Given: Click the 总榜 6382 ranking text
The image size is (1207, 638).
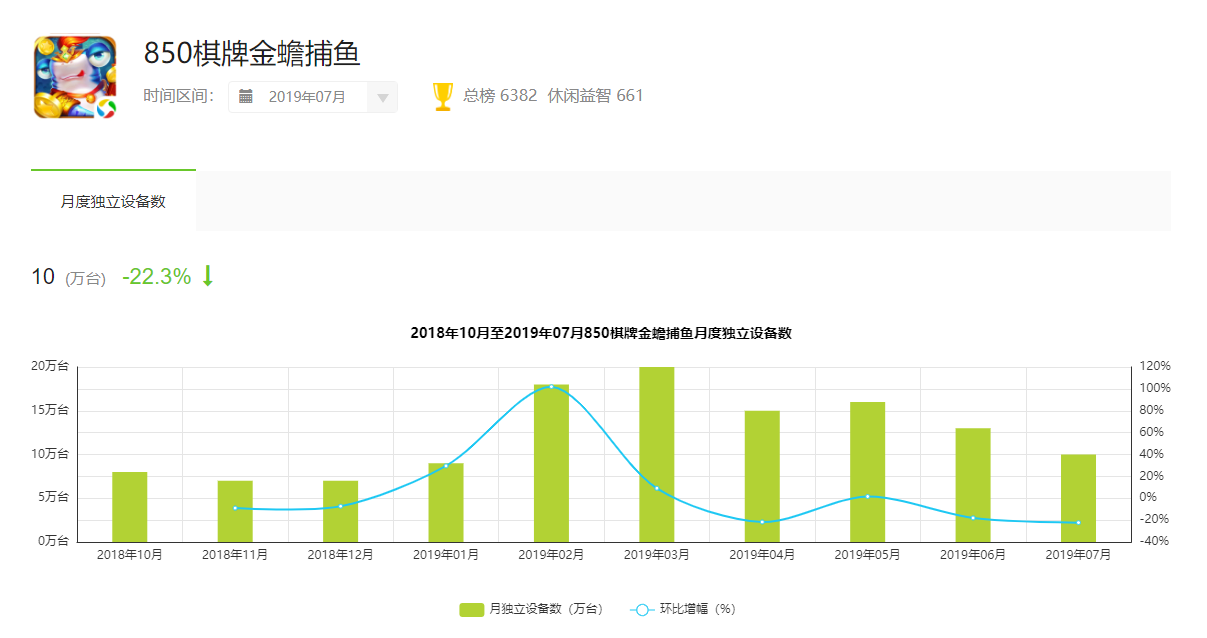Looking at the screenshot, I should click(500, 96).
